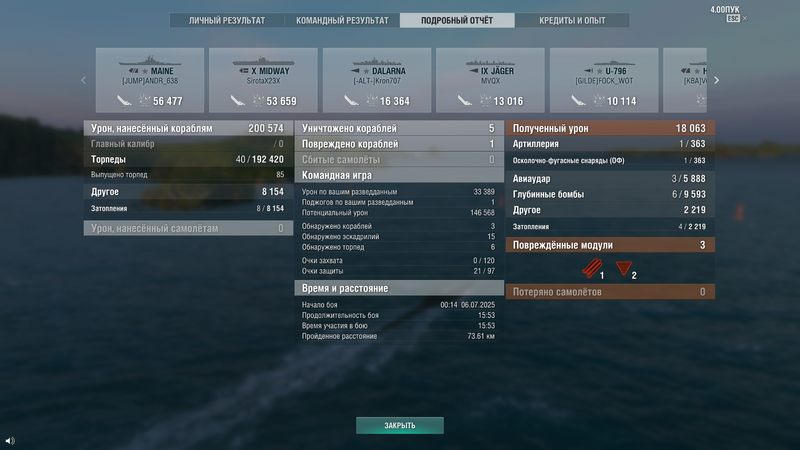Click the Закрыть button
The height and width of the screenshot is (450, 800).
tap(399, 425)
